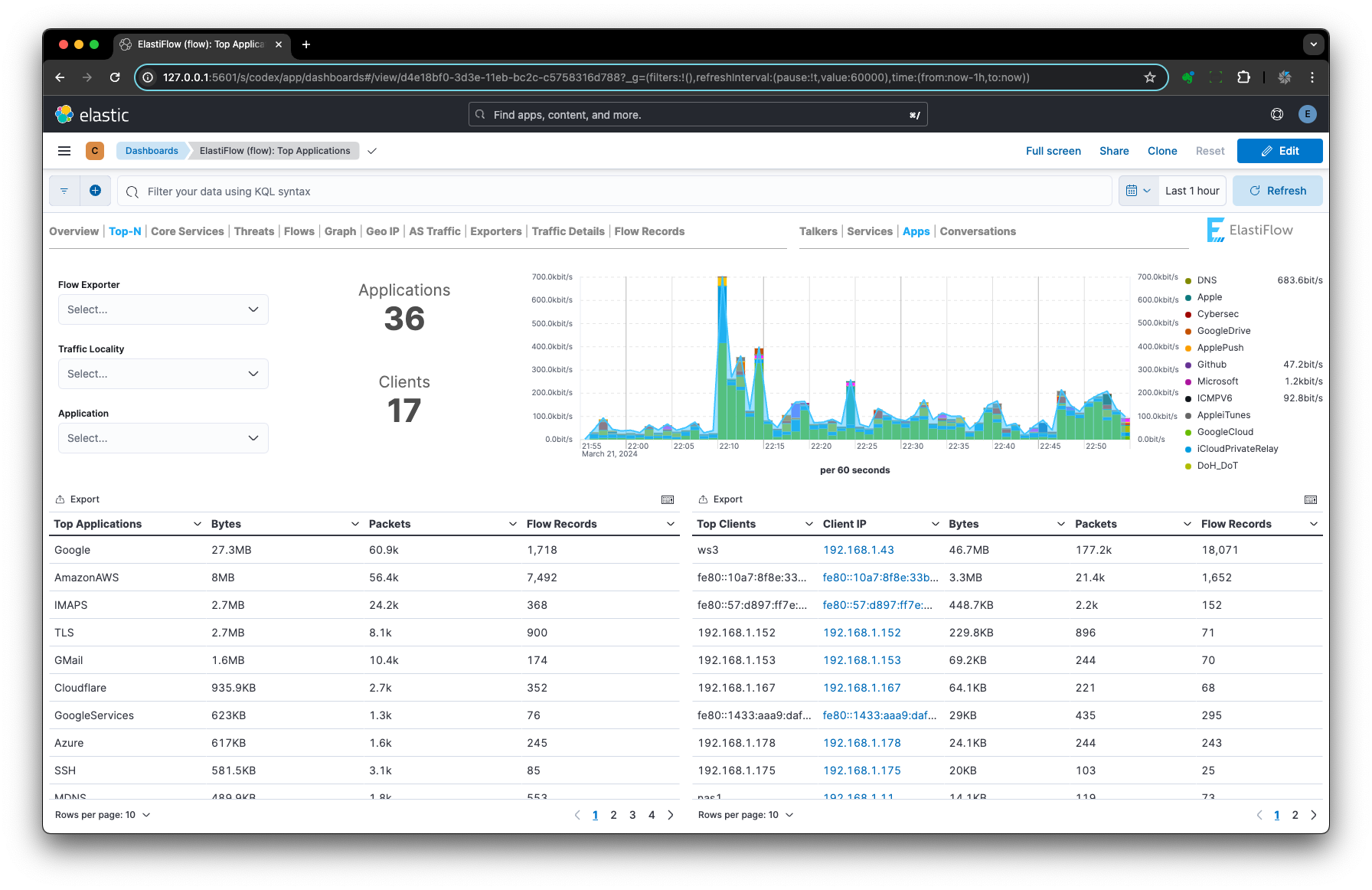Click the green leaf extension icon
The image size is (1372, 890).
1188,77
